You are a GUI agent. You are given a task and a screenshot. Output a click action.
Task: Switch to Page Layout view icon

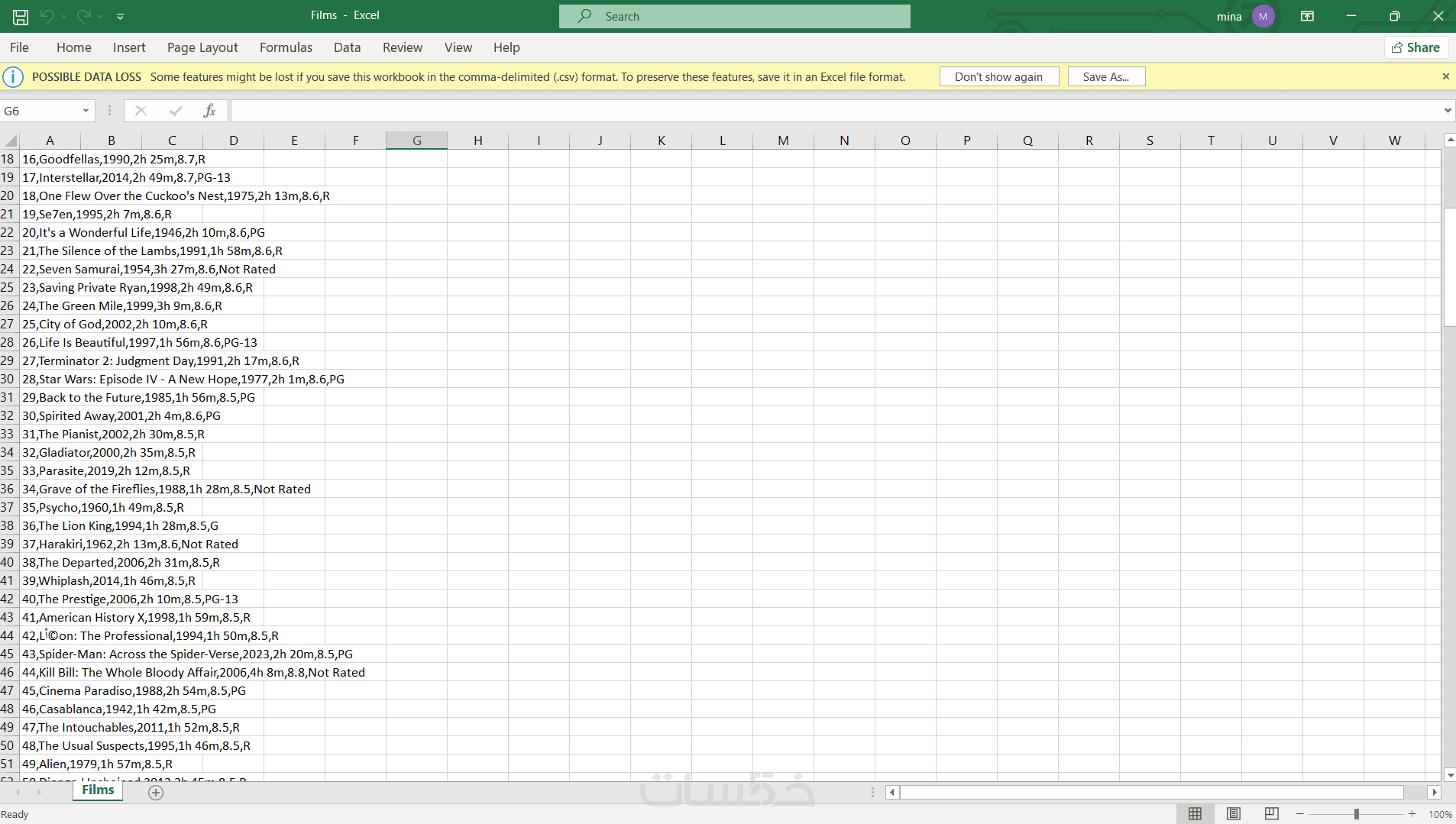coord(1234,814)
